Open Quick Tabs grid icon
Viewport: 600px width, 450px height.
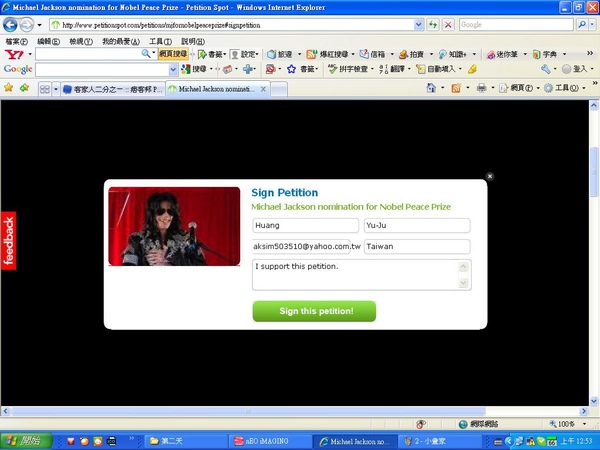(x=45, y=89)
